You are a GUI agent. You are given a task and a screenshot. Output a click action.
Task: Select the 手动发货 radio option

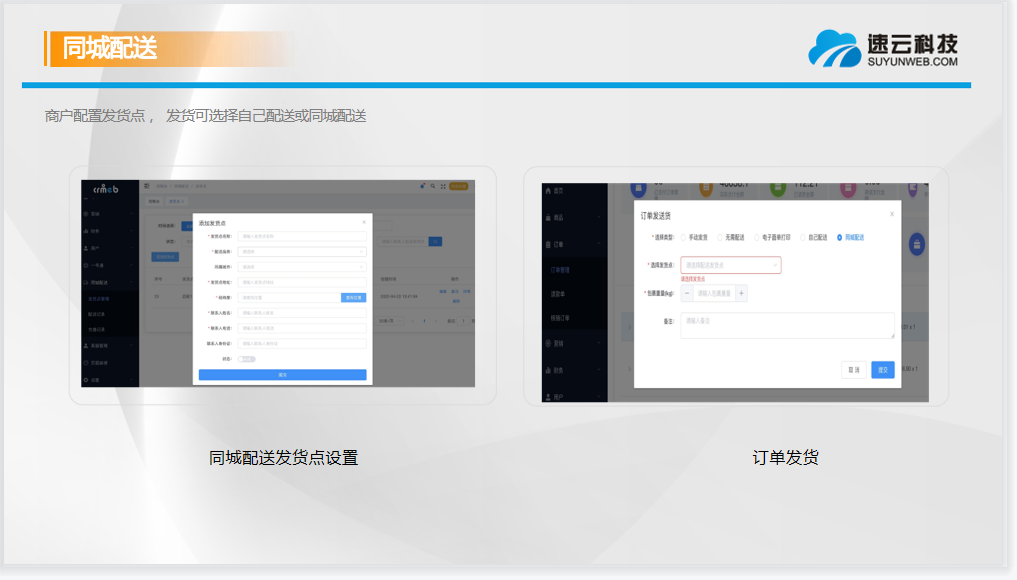[683, 238]
